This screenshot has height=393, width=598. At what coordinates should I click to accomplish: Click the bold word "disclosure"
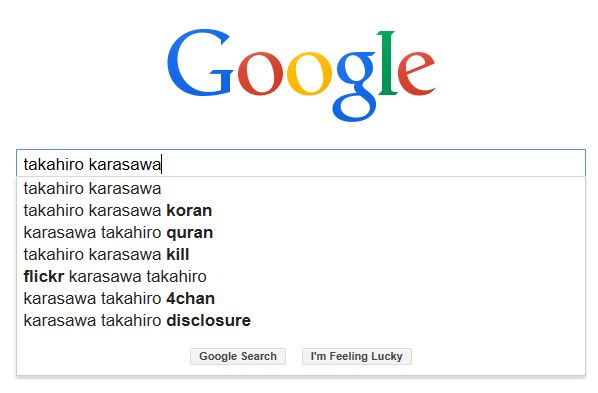209,321
